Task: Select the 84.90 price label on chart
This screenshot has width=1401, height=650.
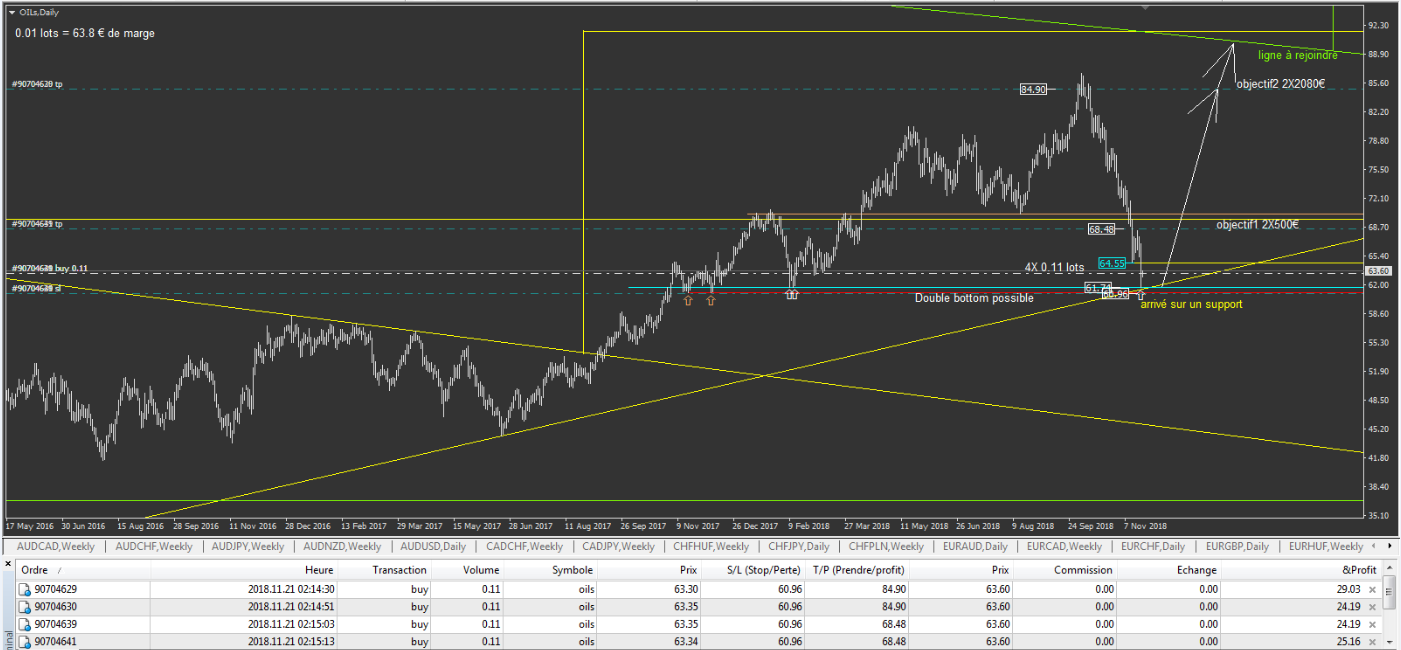Action: point(1033,89)
